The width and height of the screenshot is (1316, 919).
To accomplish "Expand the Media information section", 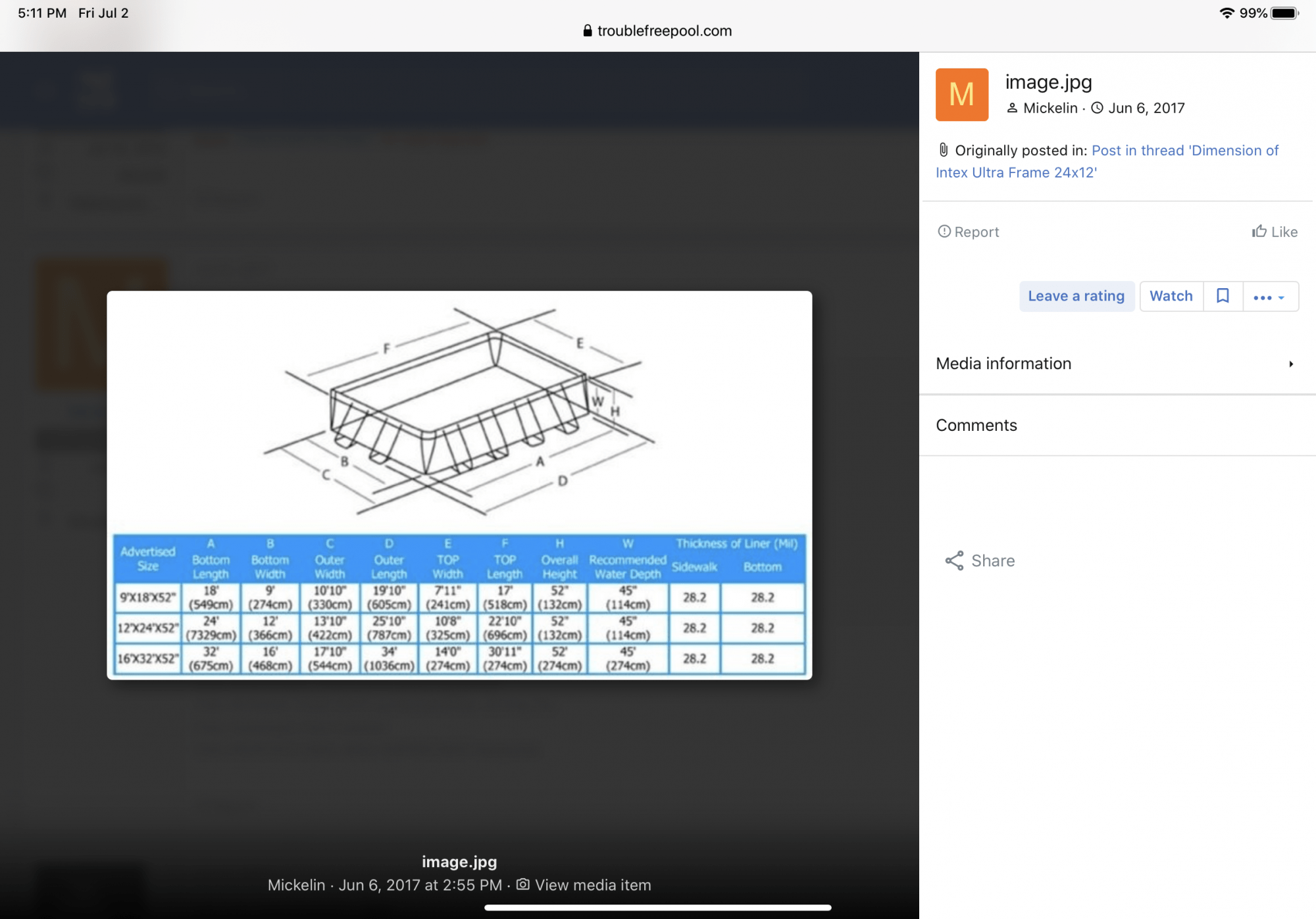I will 1117,364.
